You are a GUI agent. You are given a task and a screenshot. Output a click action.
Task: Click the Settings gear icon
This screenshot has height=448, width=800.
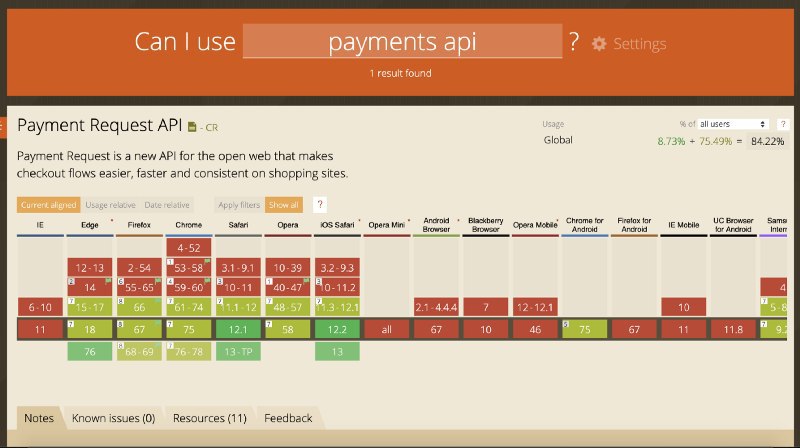(599, 44)
